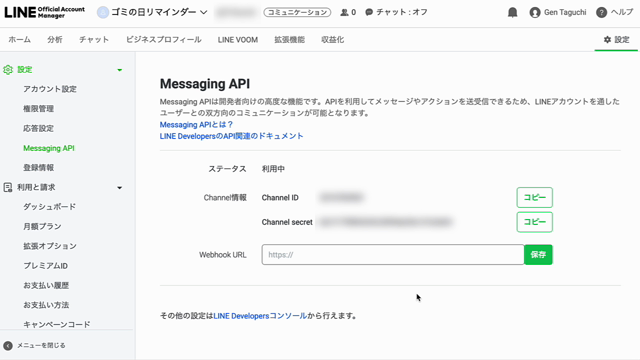This screenshot has height=360, width=640.
Task: Go to the ホーム tab
Action: pos(19,40)
